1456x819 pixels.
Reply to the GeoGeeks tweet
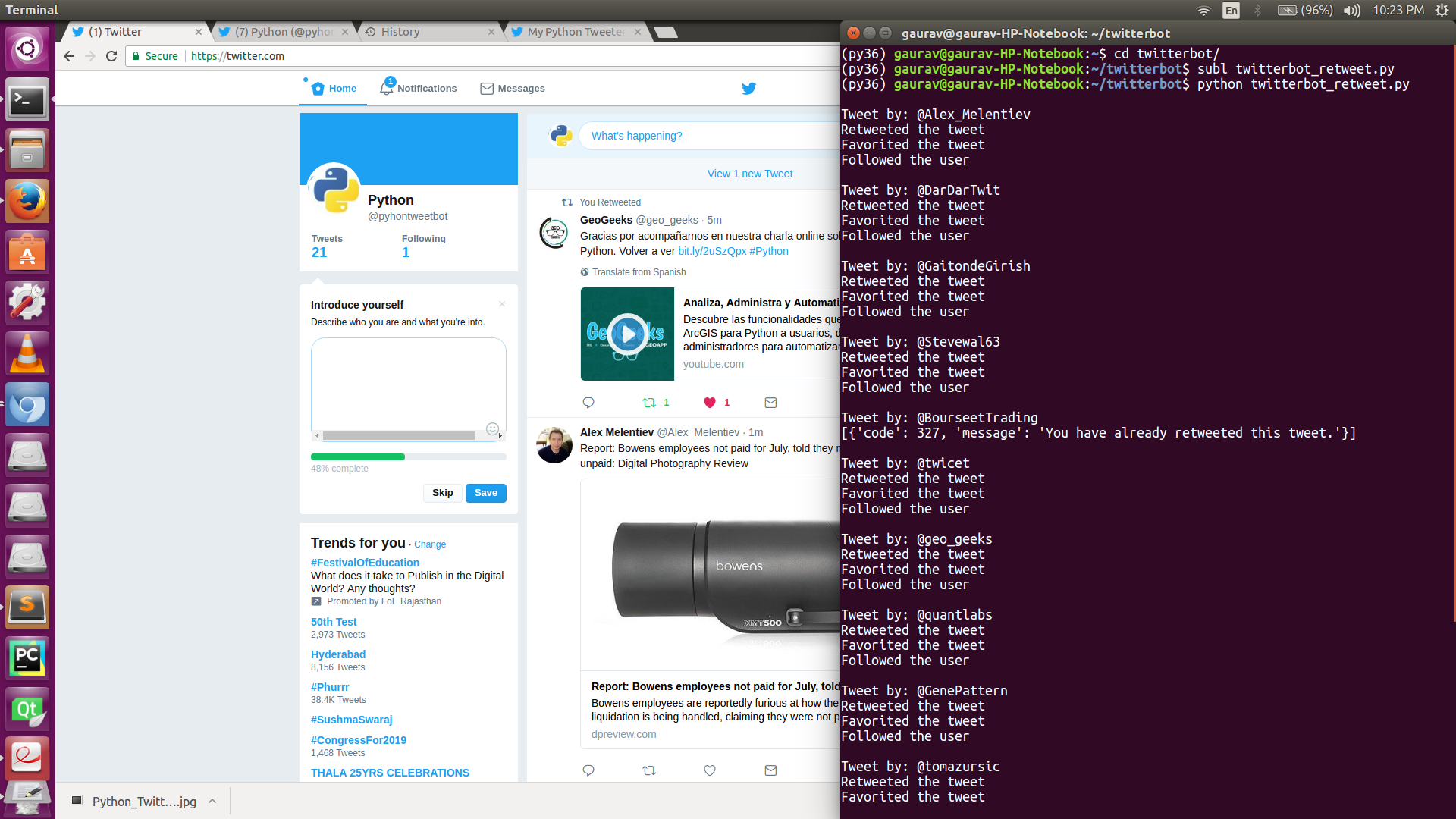coord(588,403)
